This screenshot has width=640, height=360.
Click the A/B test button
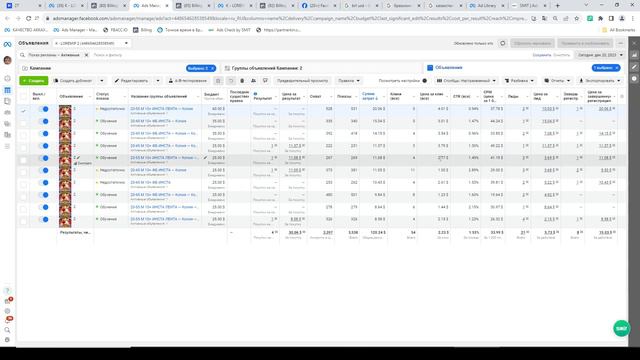(x=188, y=81)
